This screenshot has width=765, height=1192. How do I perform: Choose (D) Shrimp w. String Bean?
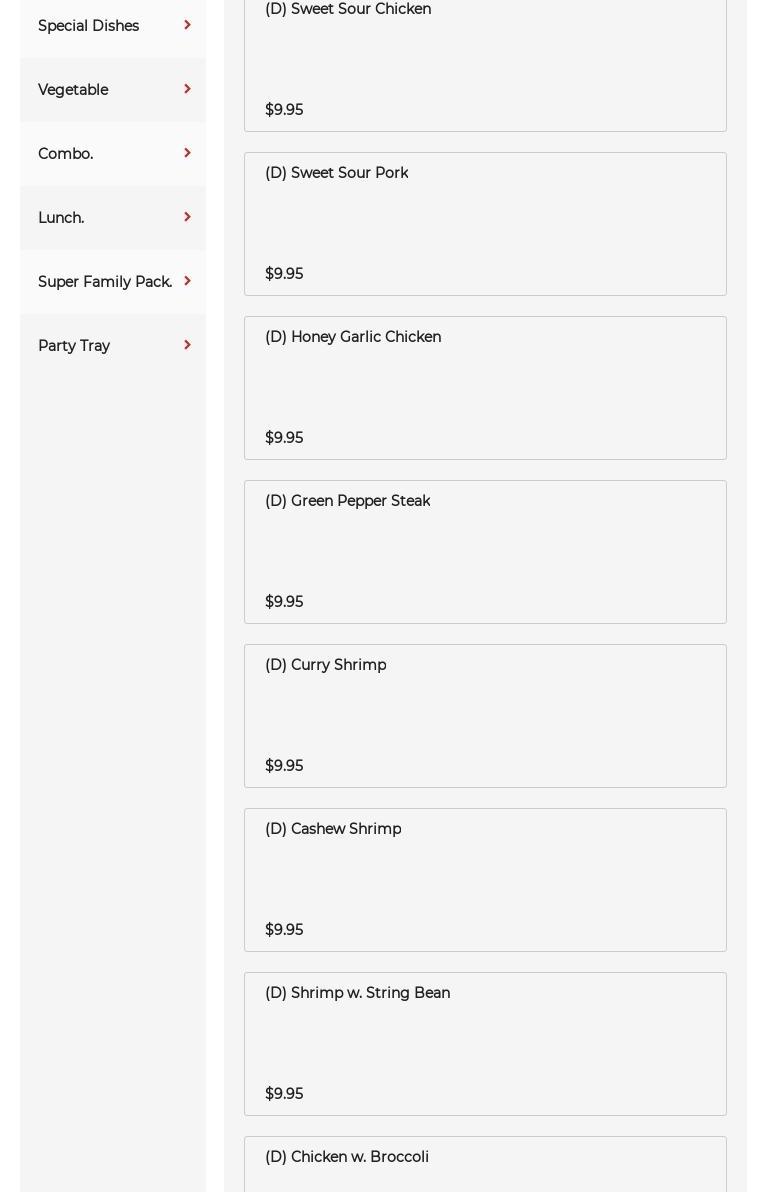pos(485,1044)
